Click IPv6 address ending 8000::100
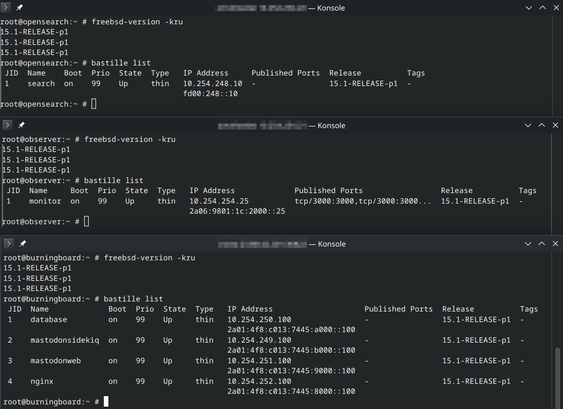Viewport: 563px width, 409px height. [291, 391]
